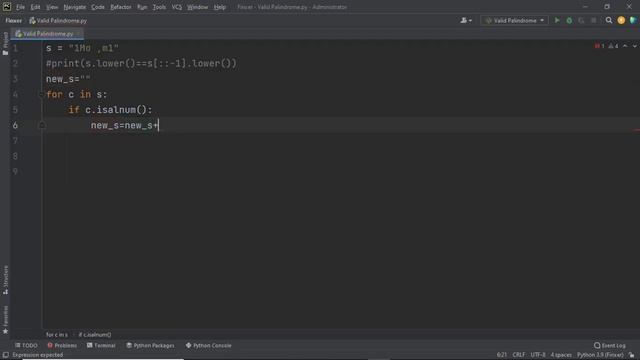Open the Run menu
The image size is (640, 360).
pos(142,7)
